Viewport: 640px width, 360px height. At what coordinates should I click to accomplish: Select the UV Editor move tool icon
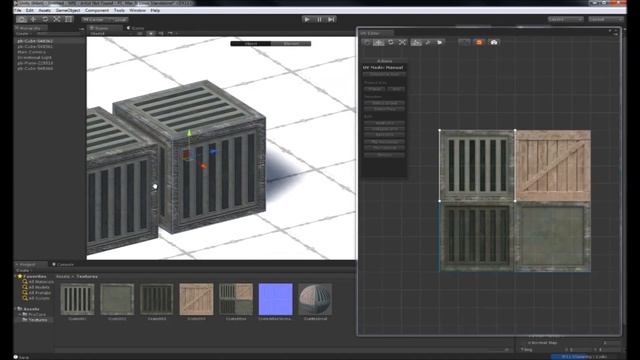click(x=379, y=42)
